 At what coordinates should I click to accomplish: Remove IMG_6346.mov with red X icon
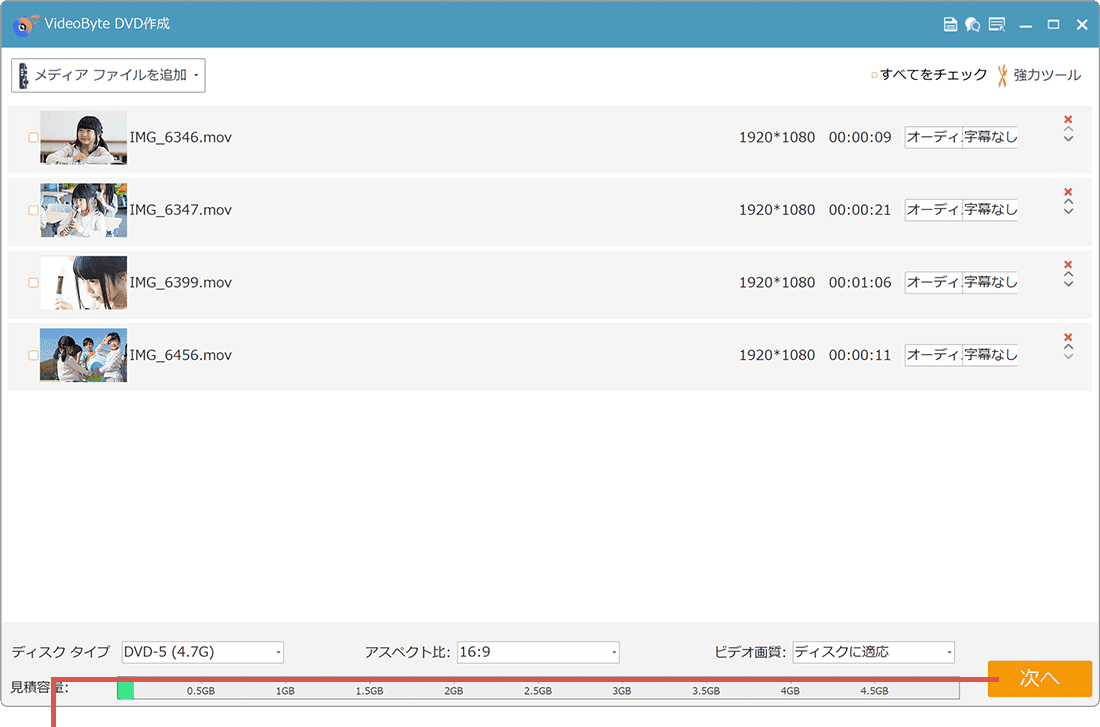coord(1068,119)
